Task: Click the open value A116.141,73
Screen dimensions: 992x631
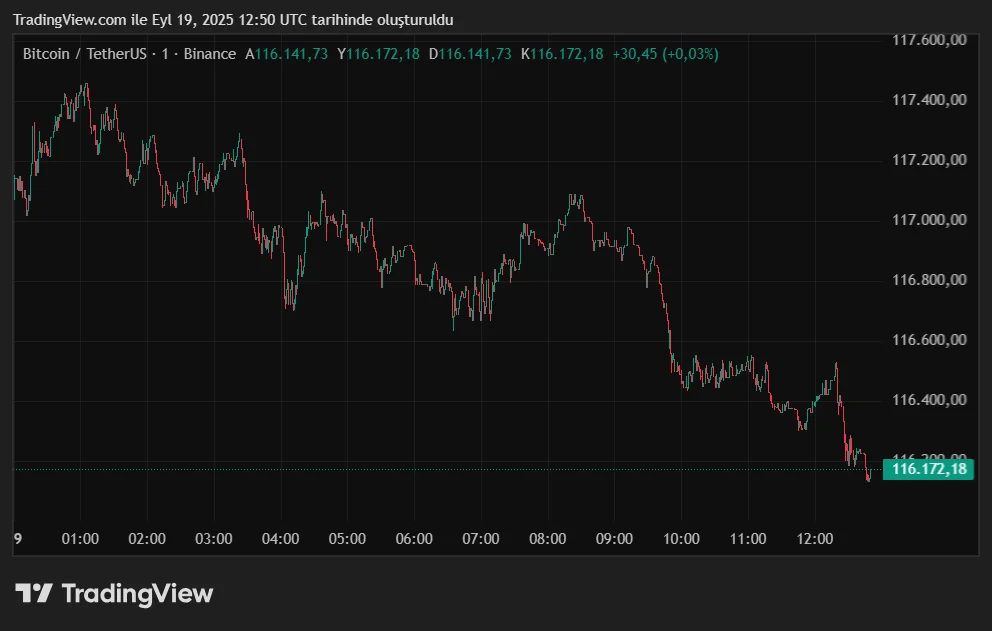Action: (287, 54)
